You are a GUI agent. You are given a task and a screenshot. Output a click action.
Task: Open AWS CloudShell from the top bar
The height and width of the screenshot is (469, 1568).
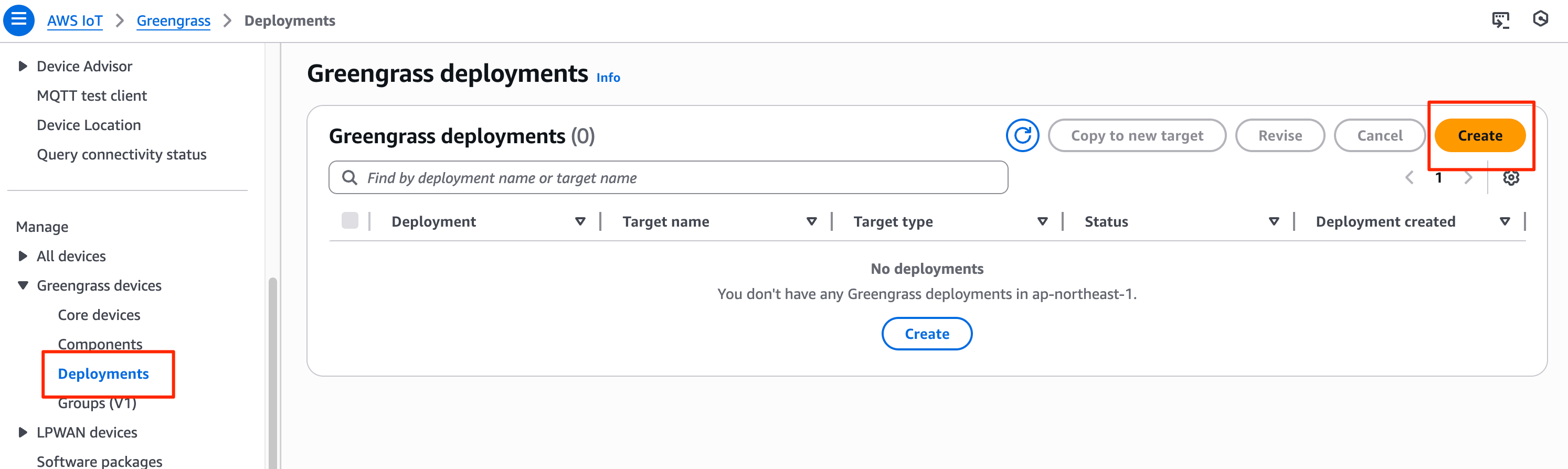(1500, 20)
